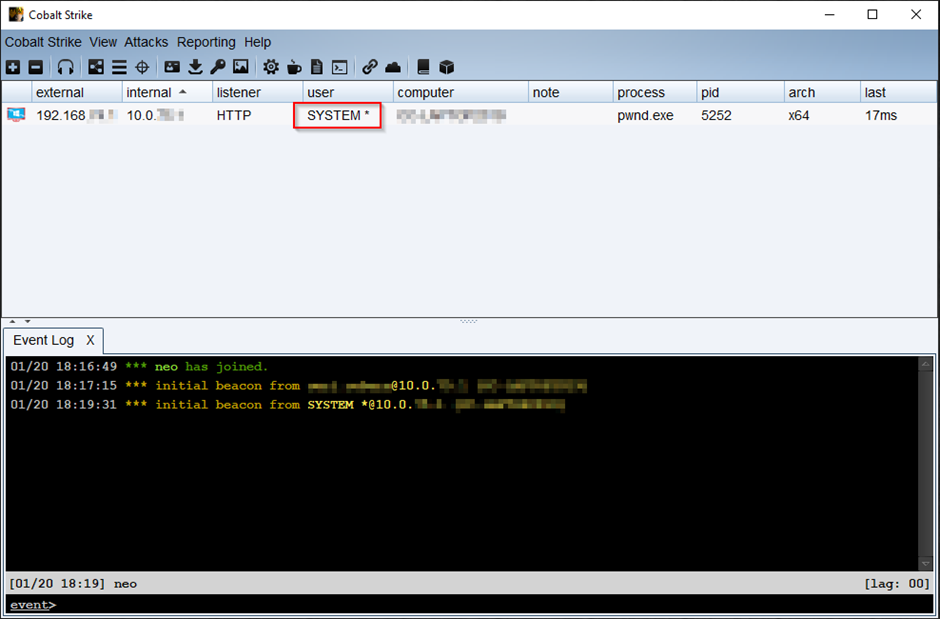Viewport: 940px width, 619px height.
Task: Open the Attacks menu
Action: pos(146,42)
